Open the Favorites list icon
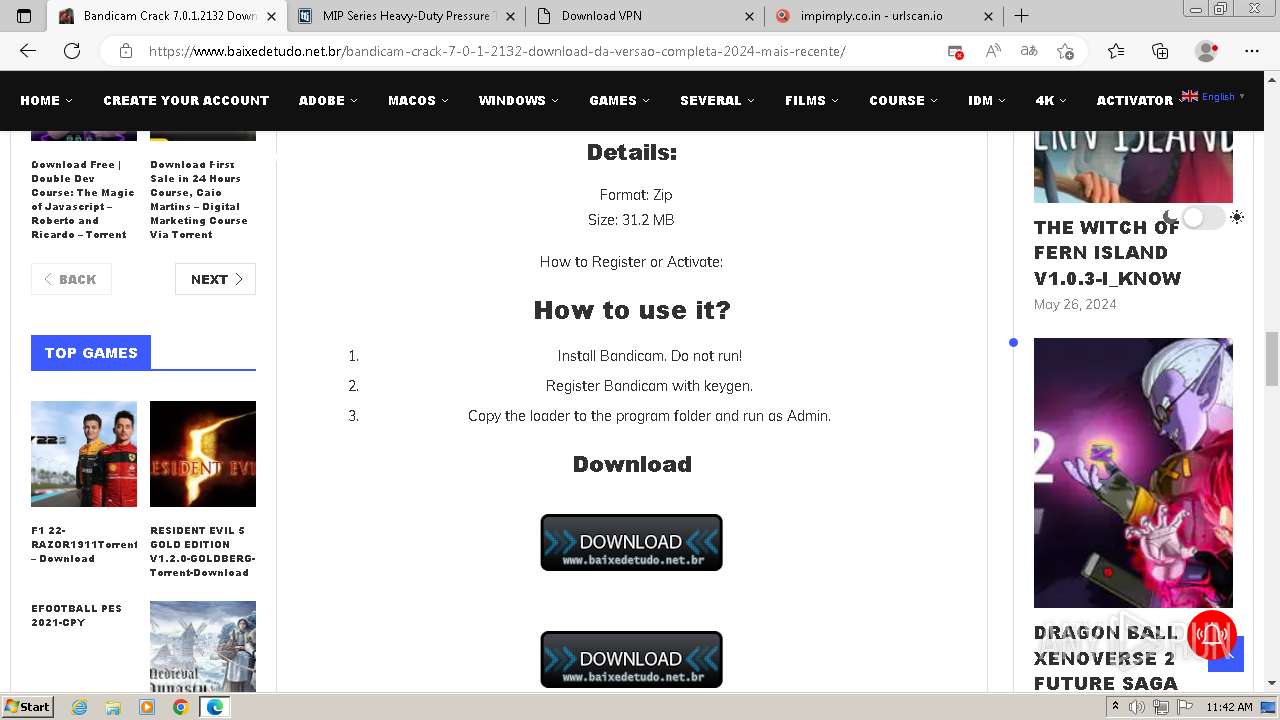 (1116, 51)
